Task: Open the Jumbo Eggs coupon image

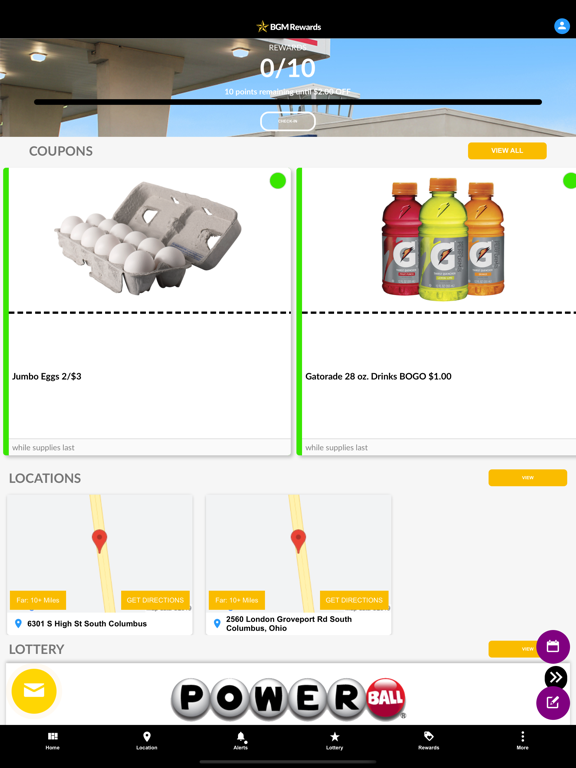Action: coord(147,239)
